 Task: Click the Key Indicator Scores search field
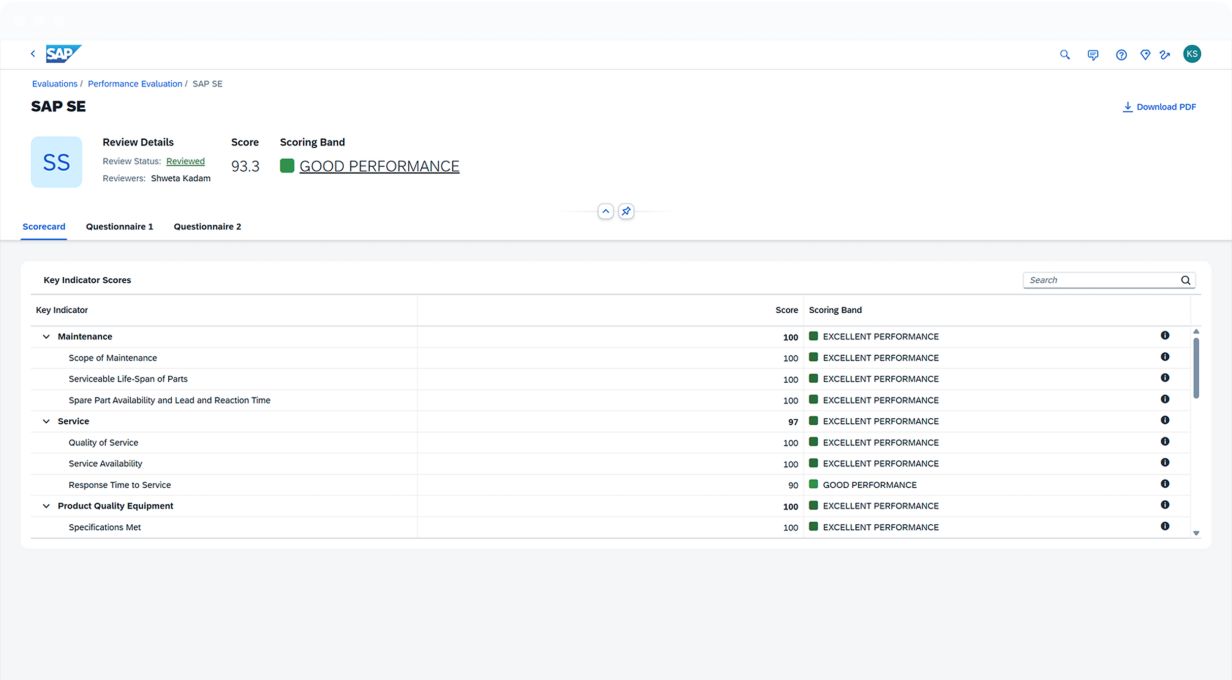coord(1100,280)
